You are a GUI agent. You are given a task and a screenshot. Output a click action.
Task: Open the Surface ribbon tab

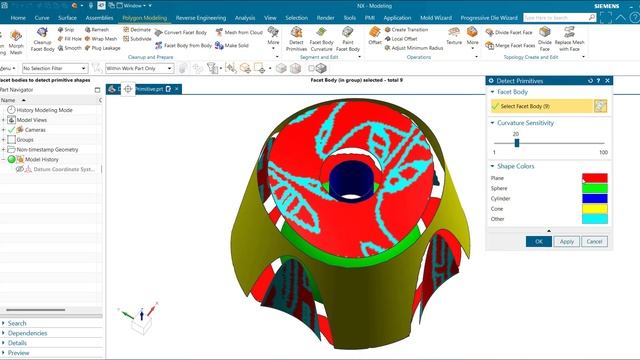[67, 18]
